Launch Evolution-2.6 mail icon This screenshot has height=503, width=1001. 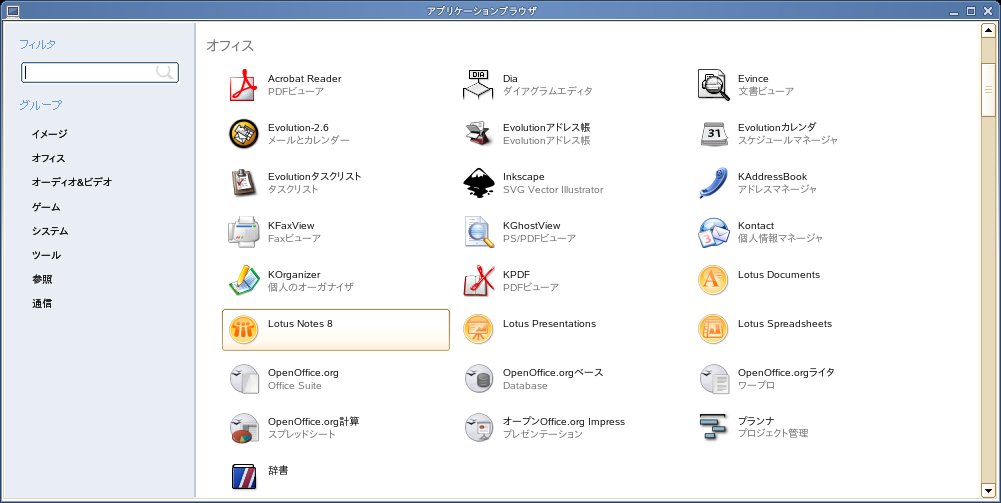tap(243, 134)
